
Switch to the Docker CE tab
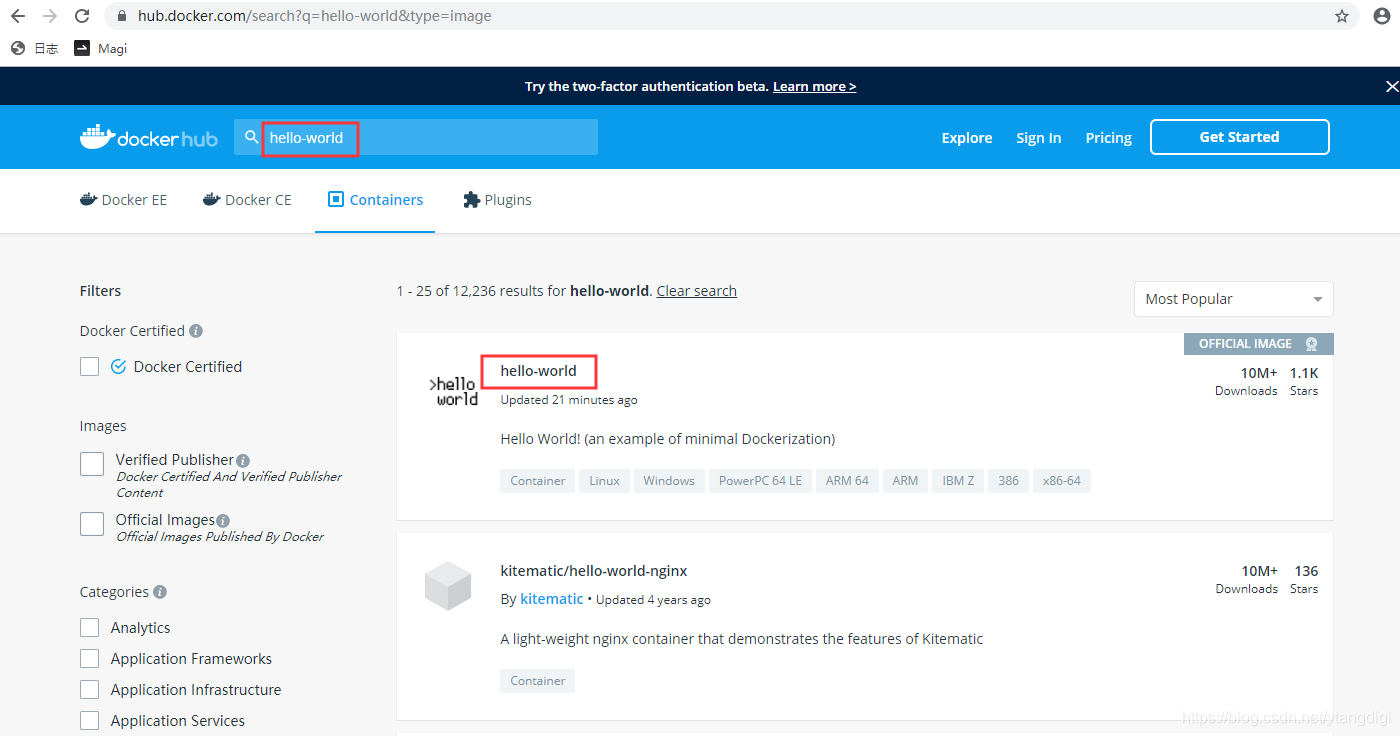coord(247,200)
